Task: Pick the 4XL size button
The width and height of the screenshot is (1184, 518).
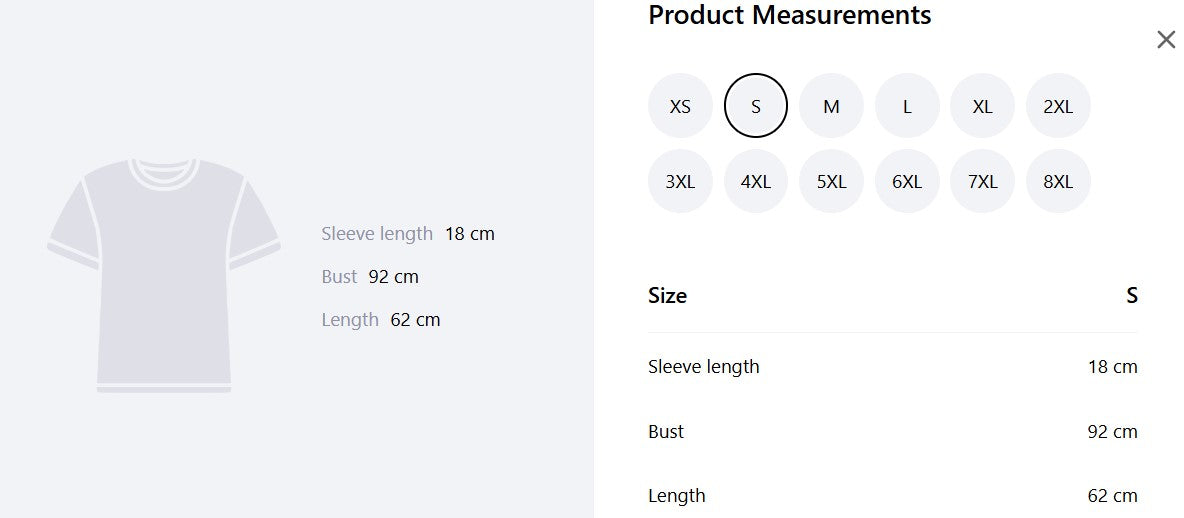Action: (756, 181)
